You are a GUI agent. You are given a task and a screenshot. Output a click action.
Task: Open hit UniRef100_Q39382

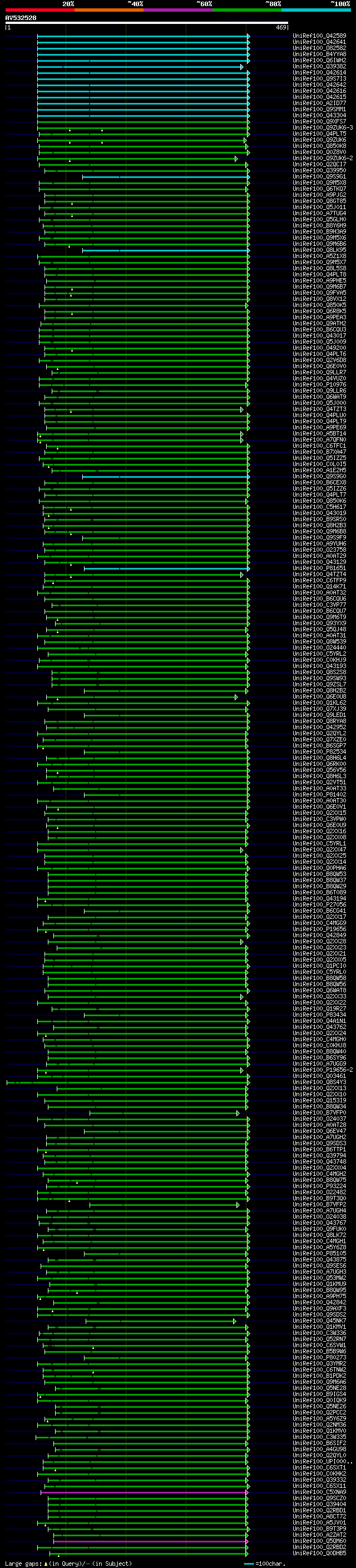point(319,66)
